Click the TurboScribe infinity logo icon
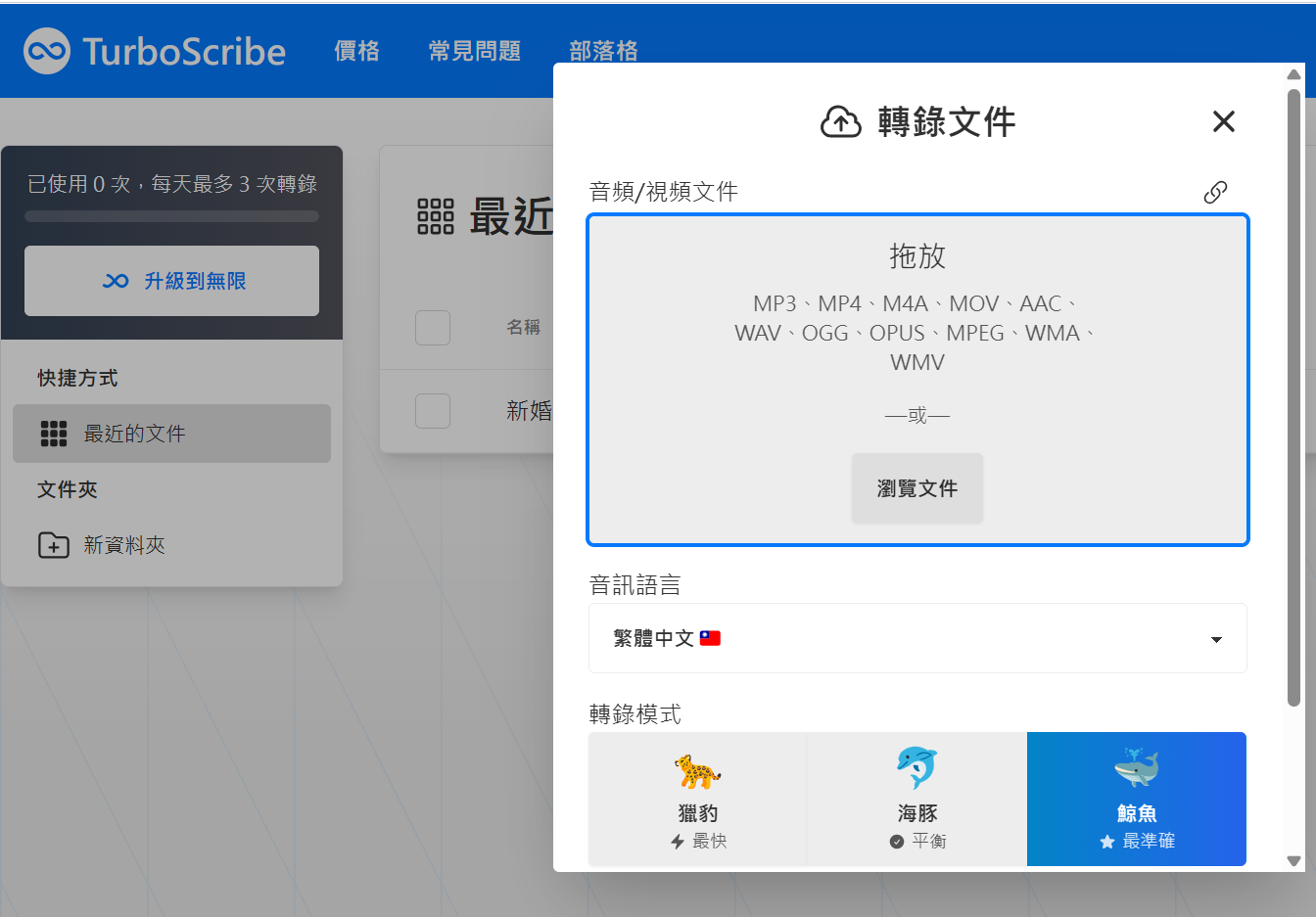Viewport: 1316px width, 917px height. click(47, 51)
